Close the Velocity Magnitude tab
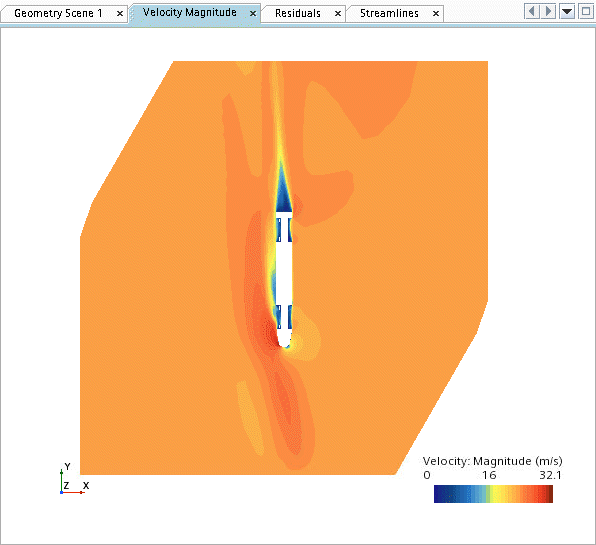 click(x=253, y=14)
